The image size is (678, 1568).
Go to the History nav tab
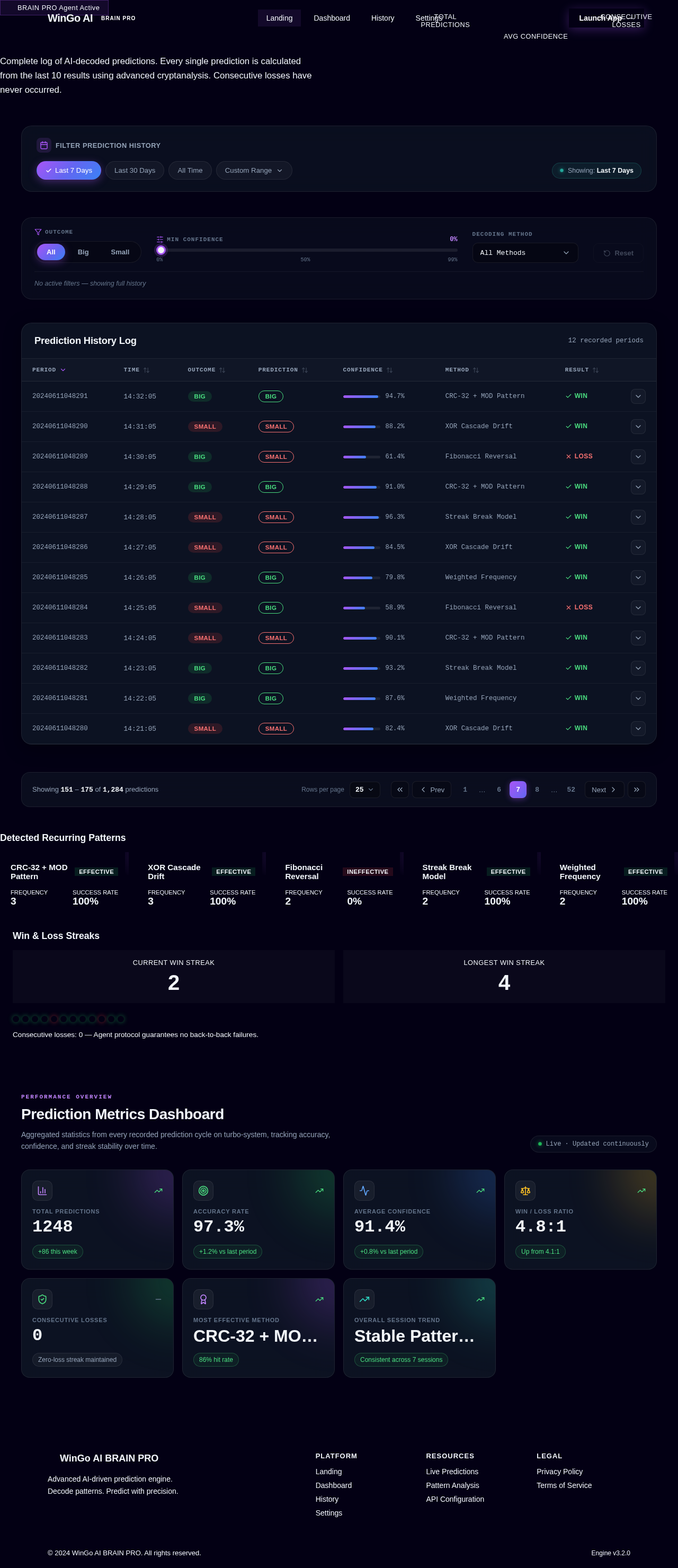[x=383, y=18]
